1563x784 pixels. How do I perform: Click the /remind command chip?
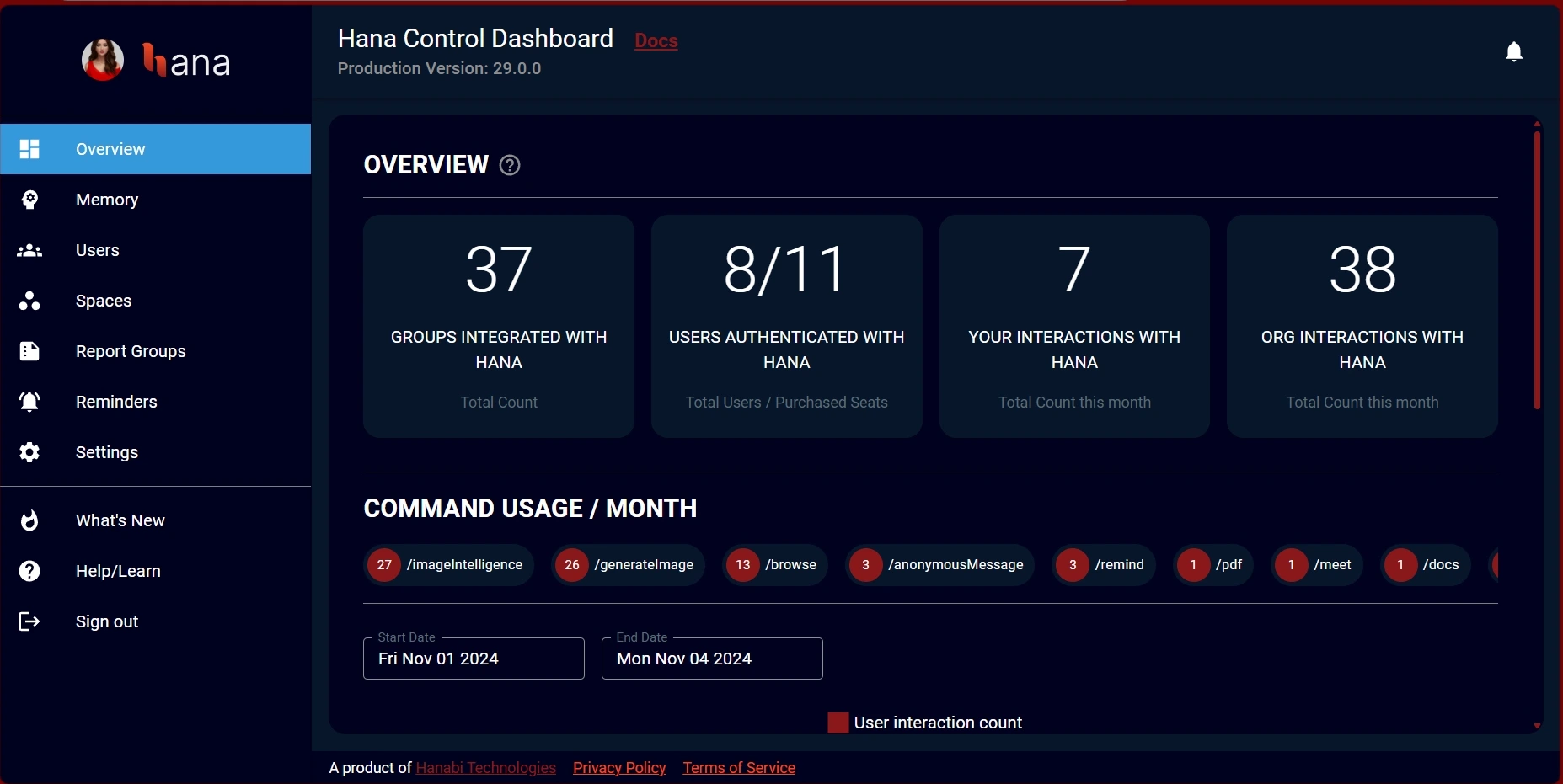pyautogui.click(x=1104, y=564)
